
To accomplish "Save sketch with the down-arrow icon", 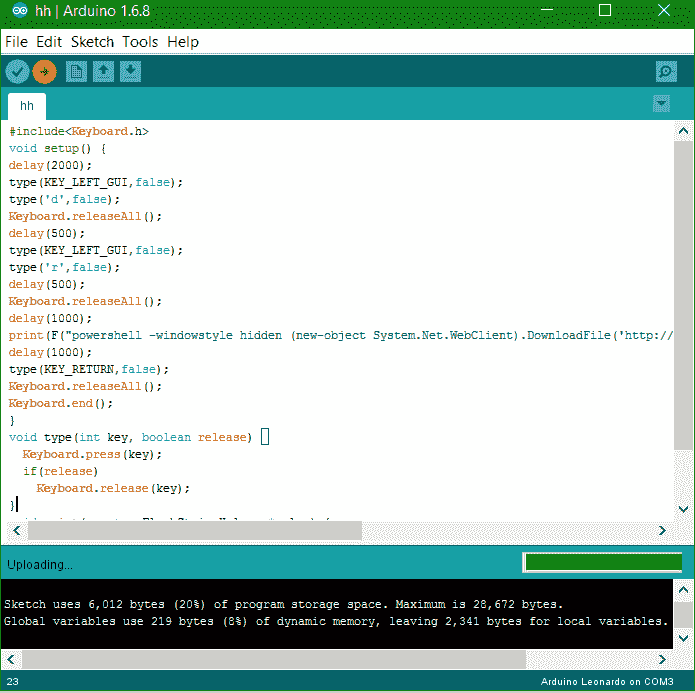I will 130,71.
